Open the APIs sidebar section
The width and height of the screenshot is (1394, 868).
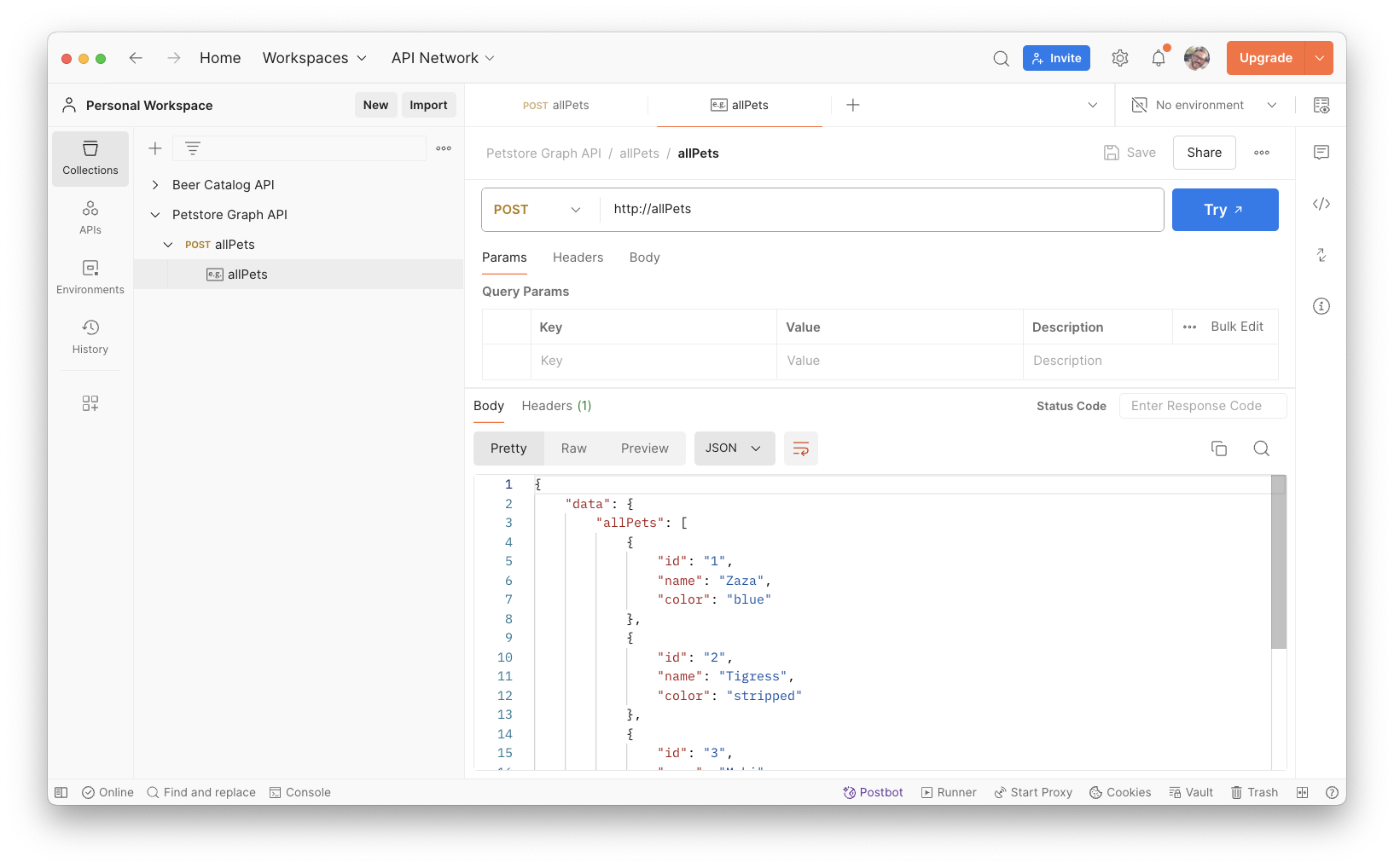90,218
